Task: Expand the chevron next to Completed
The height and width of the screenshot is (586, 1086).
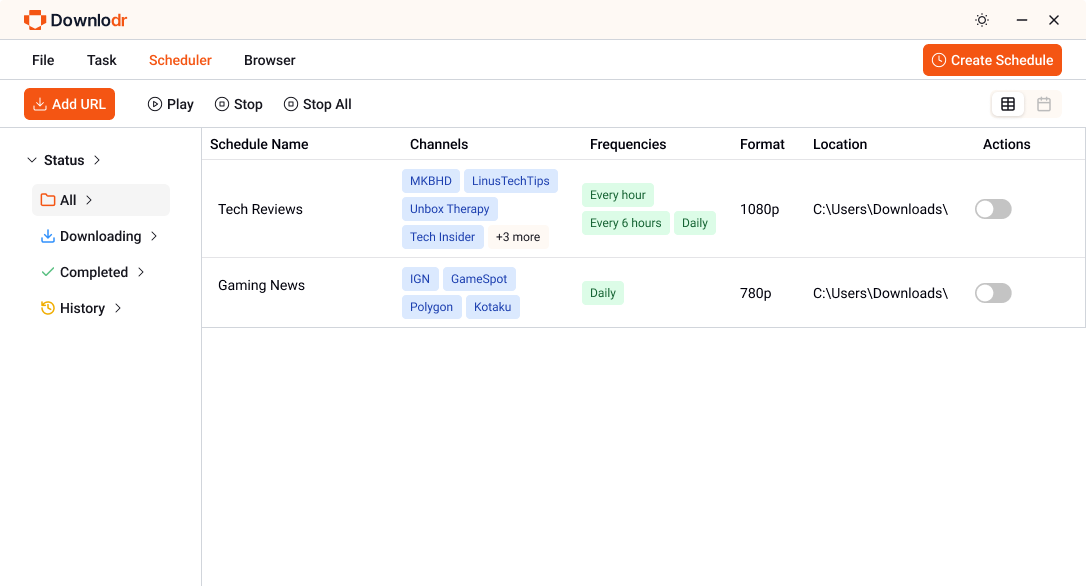Action: coord(141,272)
